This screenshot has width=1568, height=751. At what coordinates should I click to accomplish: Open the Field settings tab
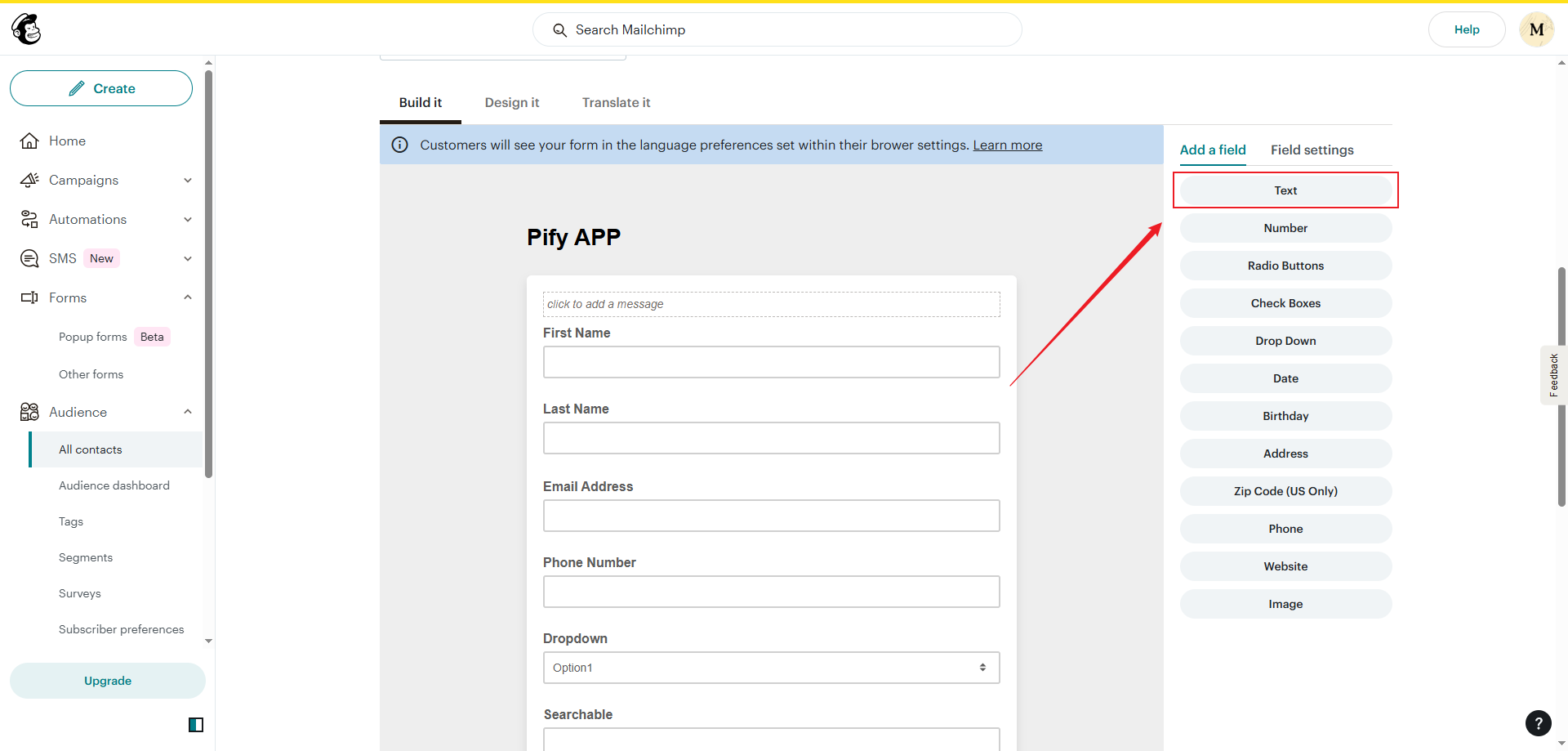pos(1312,150)
